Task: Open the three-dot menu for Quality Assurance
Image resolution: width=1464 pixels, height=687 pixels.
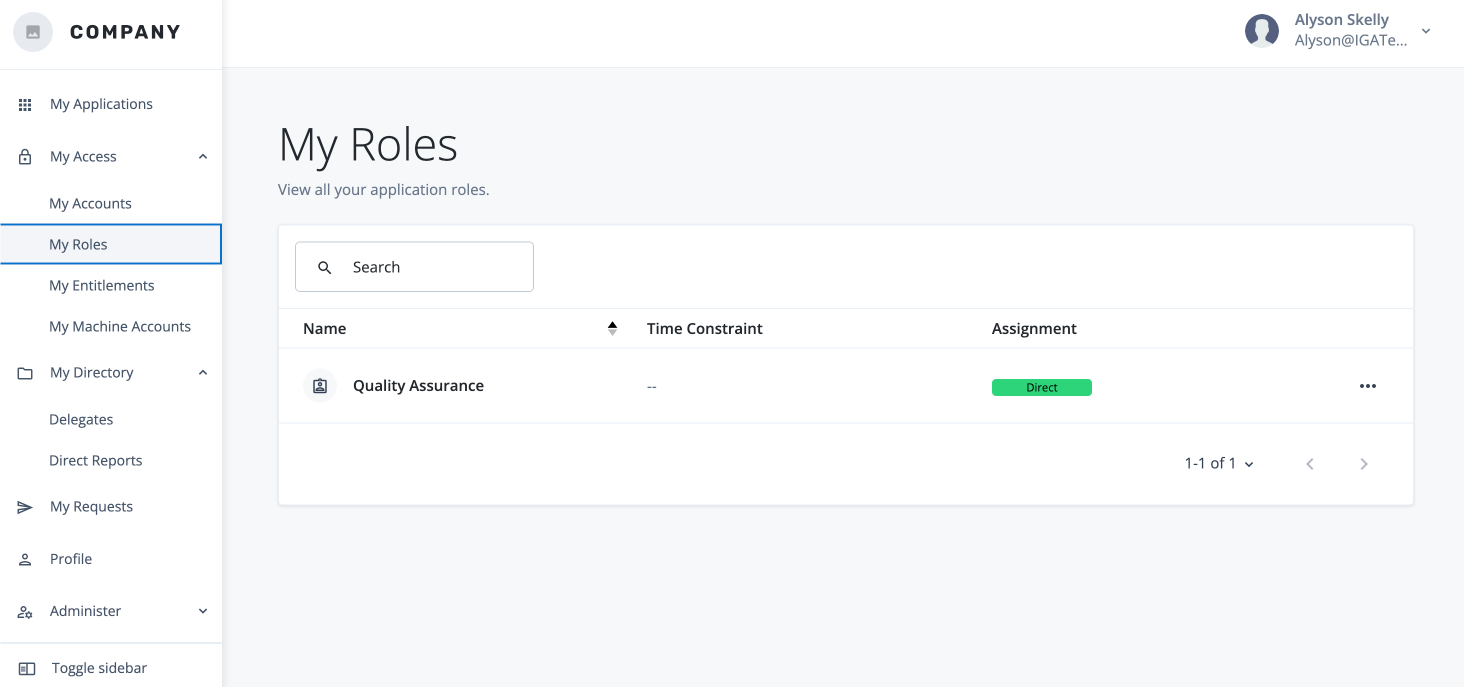Action: pos(1367,387)
